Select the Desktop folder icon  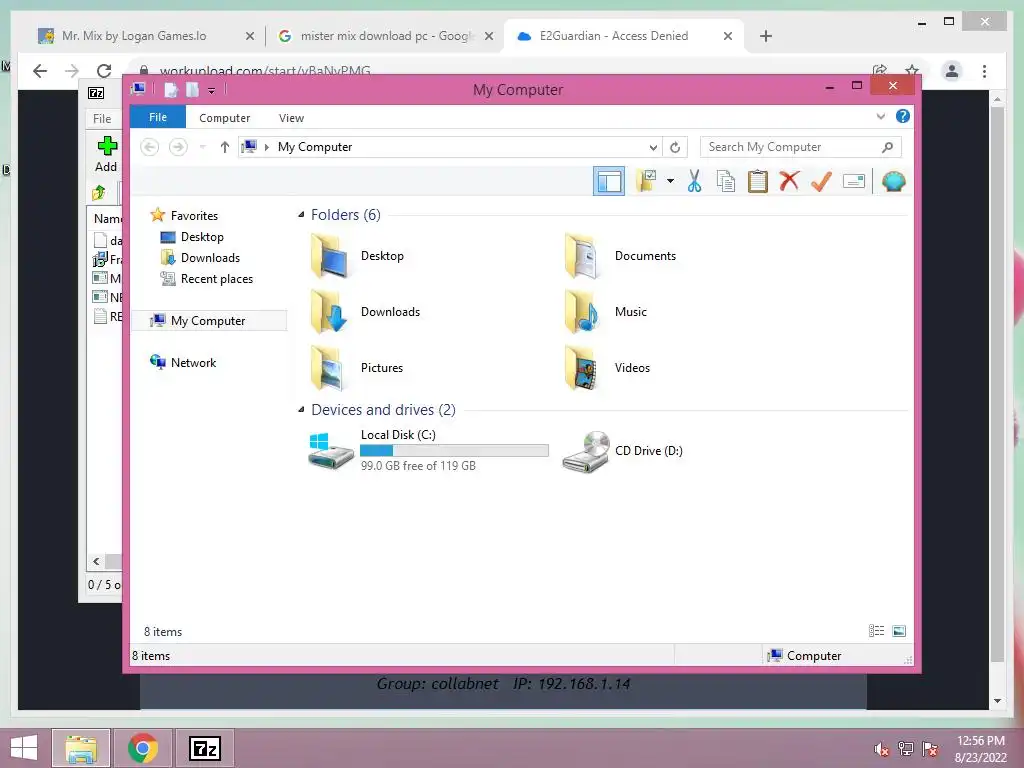pos(330,256)
